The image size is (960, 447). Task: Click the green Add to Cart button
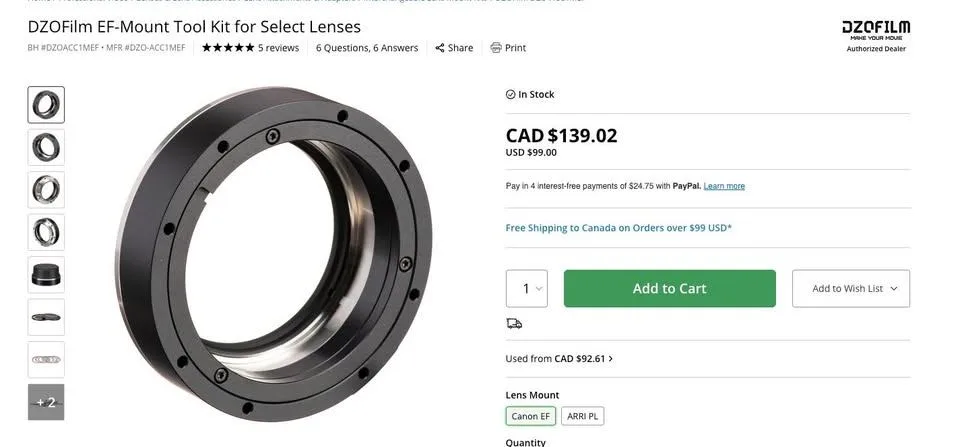tap(670, 288)
